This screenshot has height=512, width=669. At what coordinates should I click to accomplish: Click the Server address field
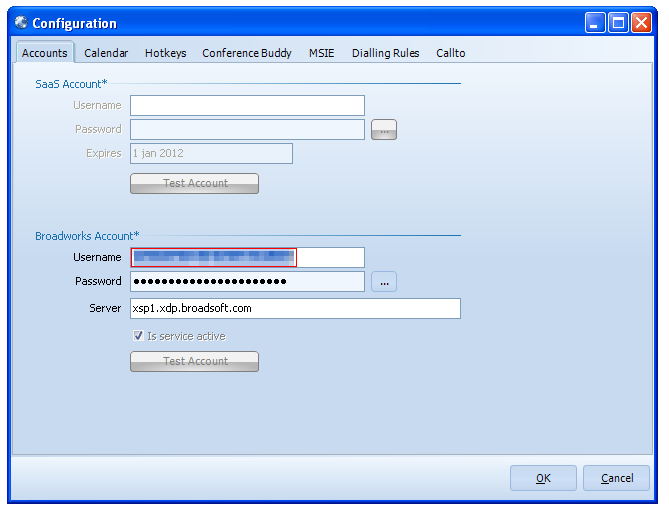click(295, 309)
